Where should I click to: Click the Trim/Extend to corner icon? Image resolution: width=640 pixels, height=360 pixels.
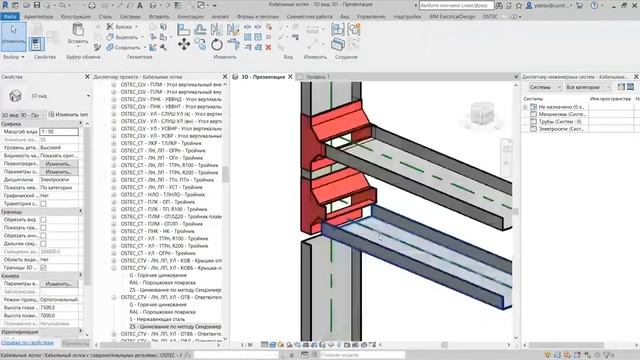click(233, 44)
